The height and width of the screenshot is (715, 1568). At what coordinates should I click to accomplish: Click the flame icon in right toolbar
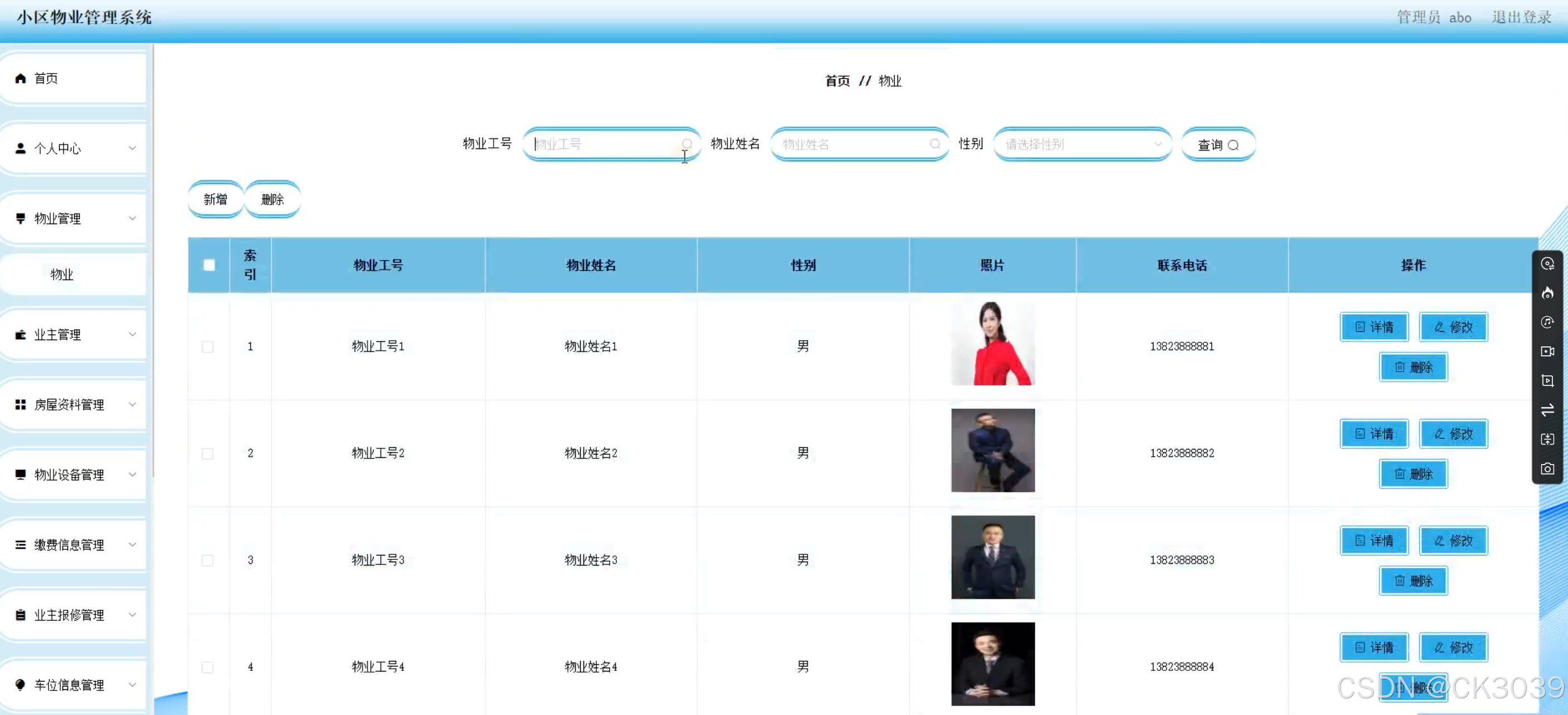pyautogui.click(x=1547, y=293)
